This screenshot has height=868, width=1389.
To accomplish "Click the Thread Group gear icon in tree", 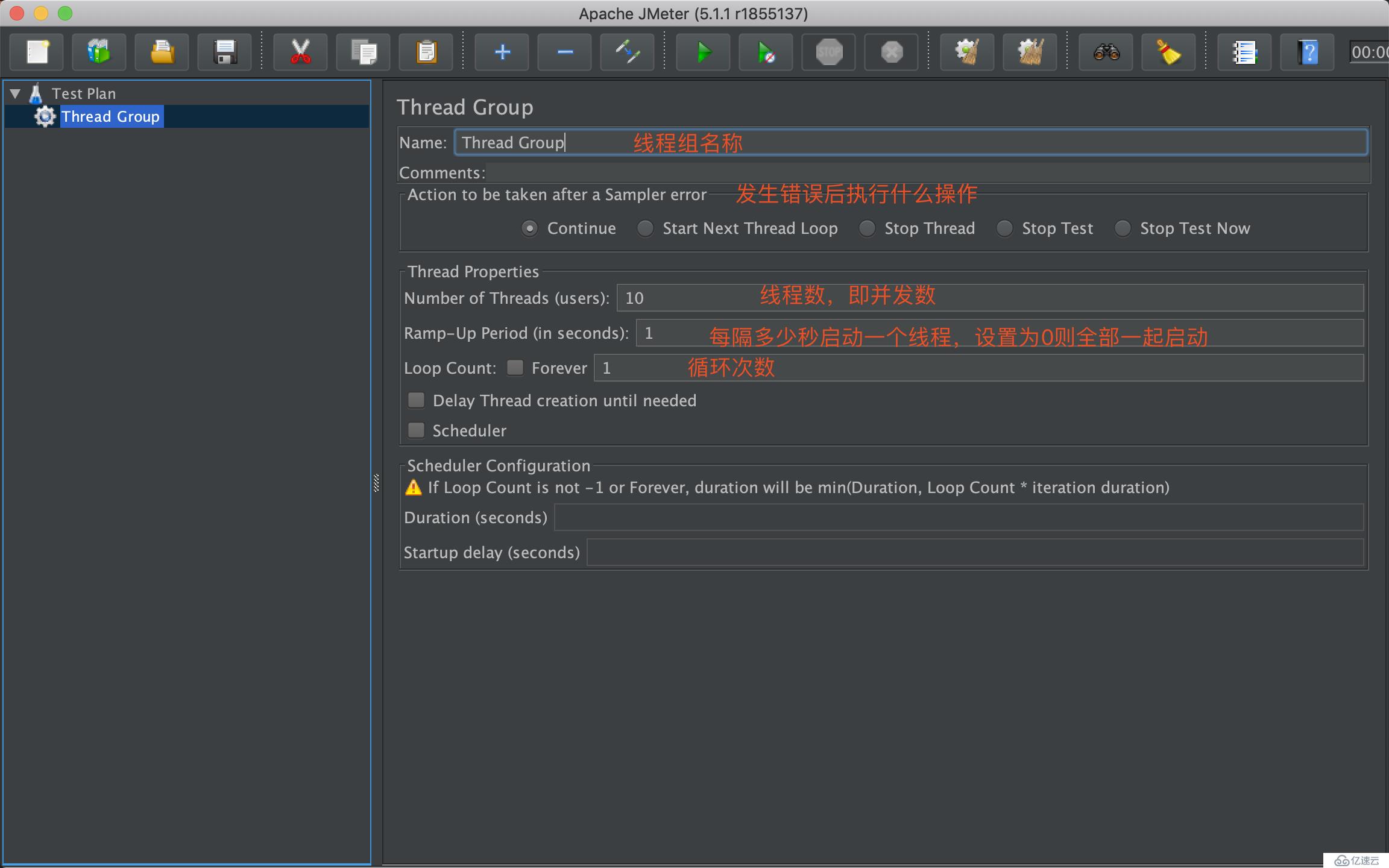I will click(45, 116).
